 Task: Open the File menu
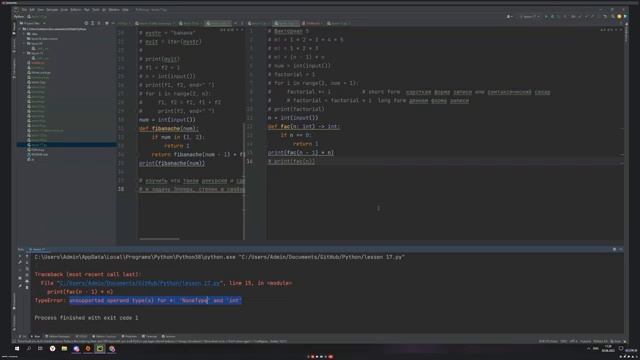click(x=24, y=10)
